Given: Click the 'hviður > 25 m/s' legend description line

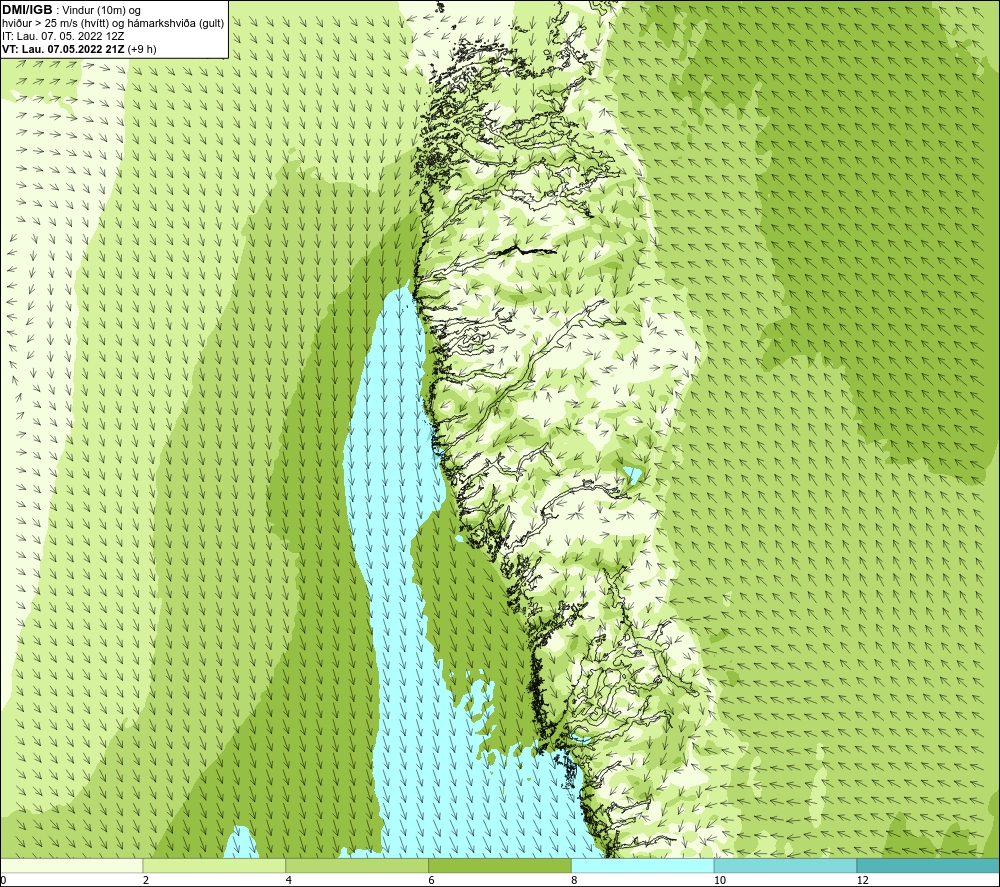Looking at the screenshot, I should [x=113, y=24].
